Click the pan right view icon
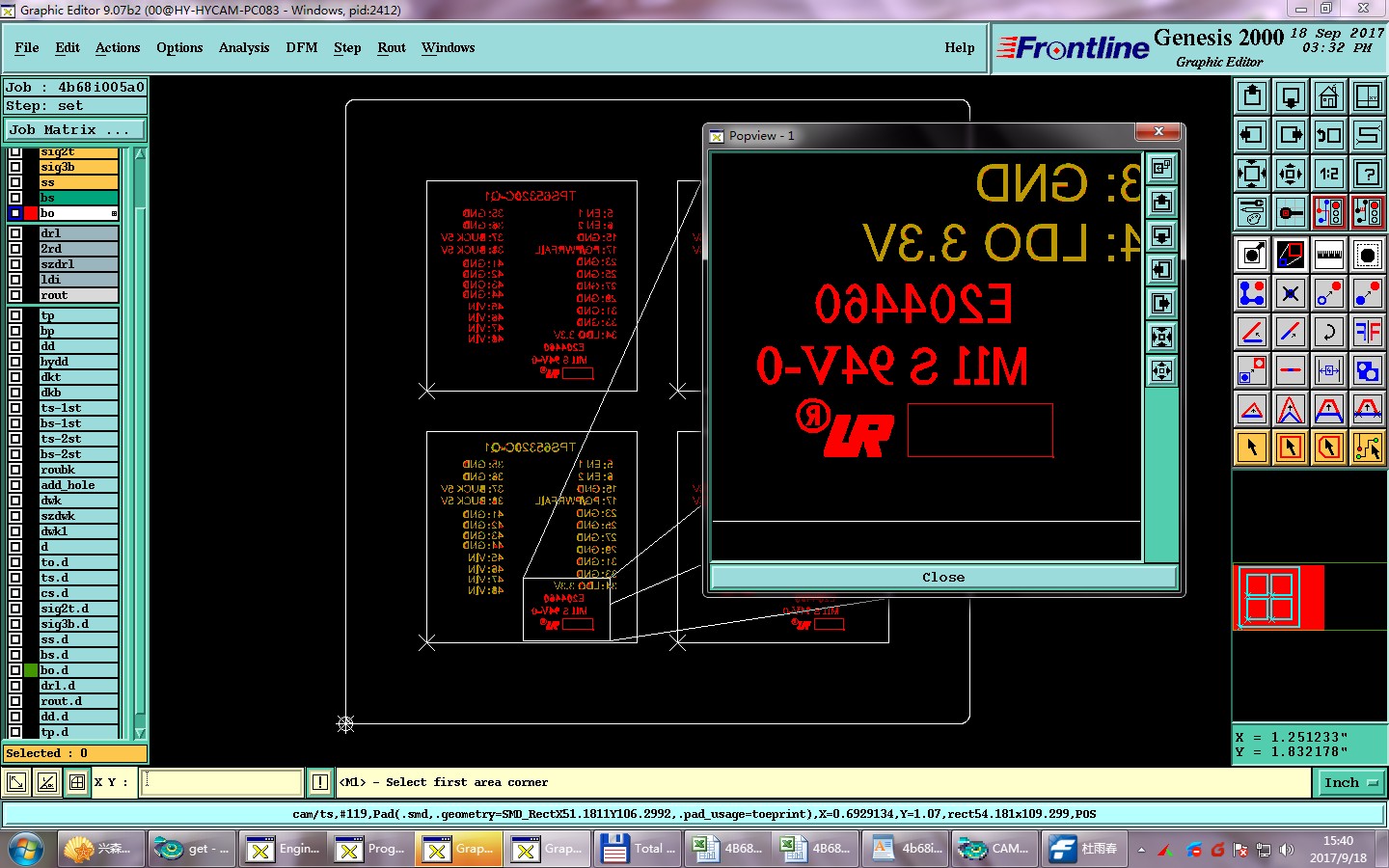This screenshot has height=868, width=1389. (x=1291, y=135)
